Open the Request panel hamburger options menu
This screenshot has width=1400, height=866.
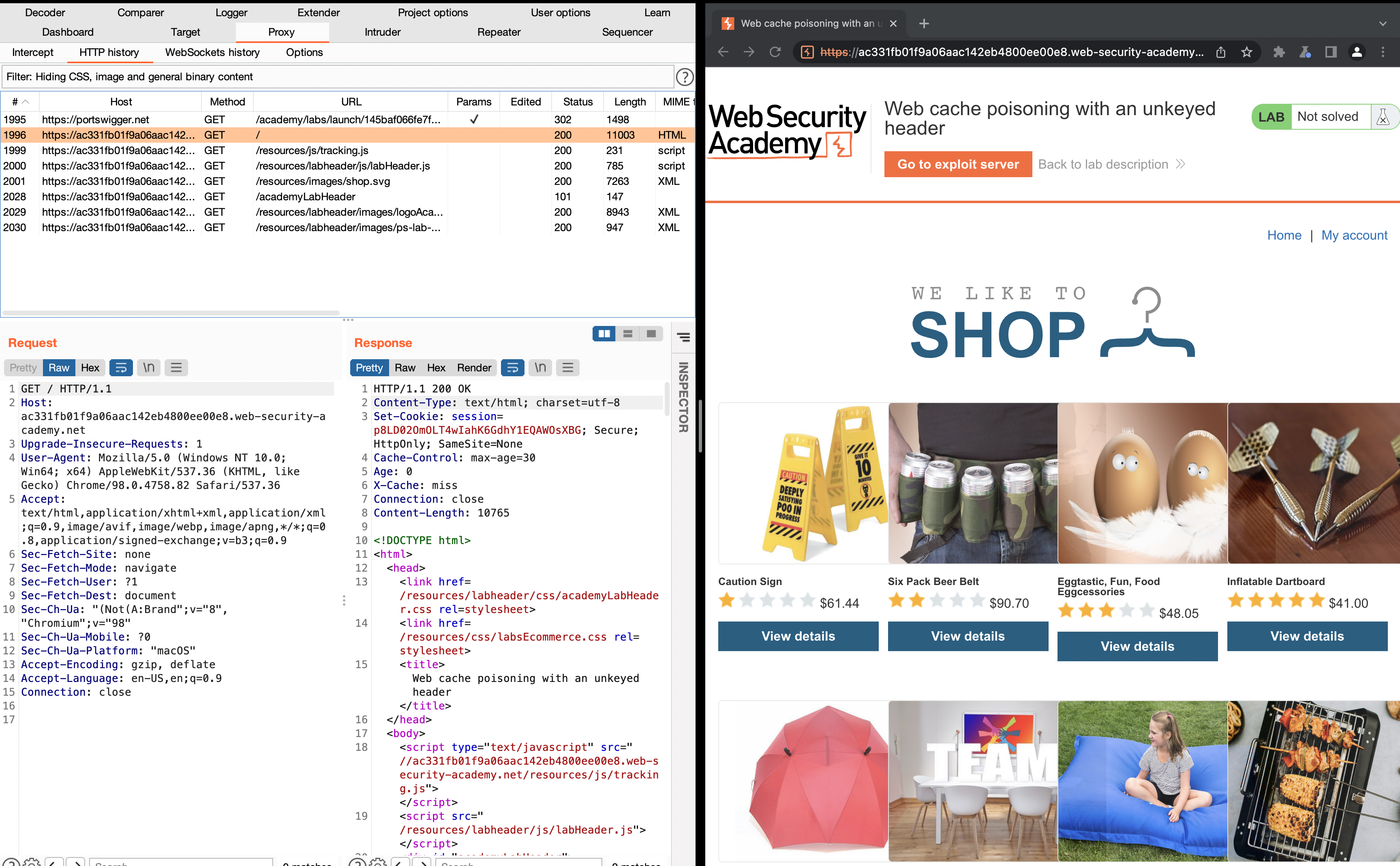pyautogui.click(x=176, y=368)
